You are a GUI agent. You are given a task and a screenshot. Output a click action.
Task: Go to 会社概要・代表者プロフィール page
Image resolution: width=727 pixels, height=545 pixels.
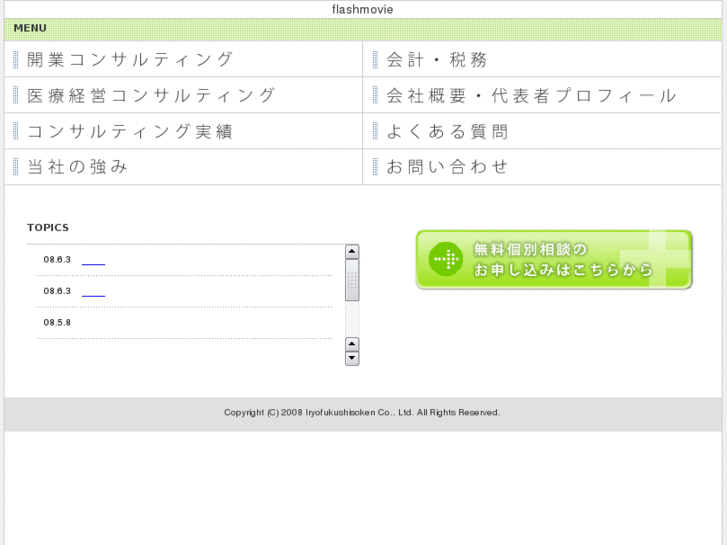click(542, 96)
